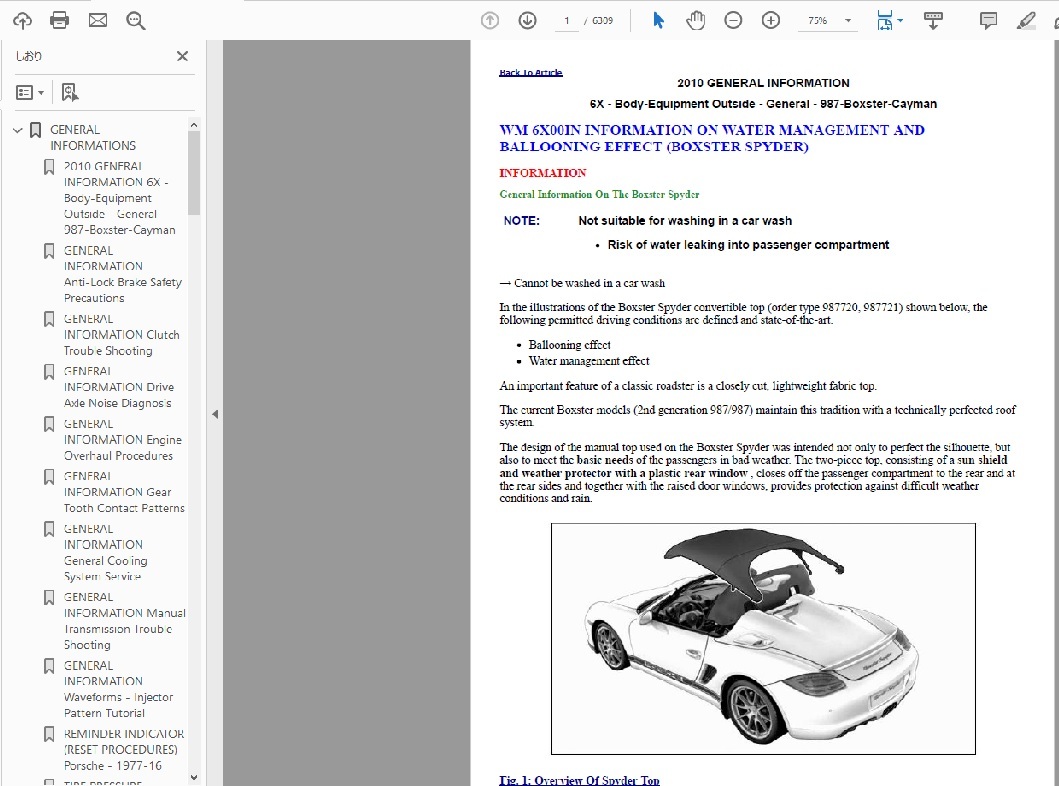Click bookmark icon beside Gear Tooth Contact

49,477
